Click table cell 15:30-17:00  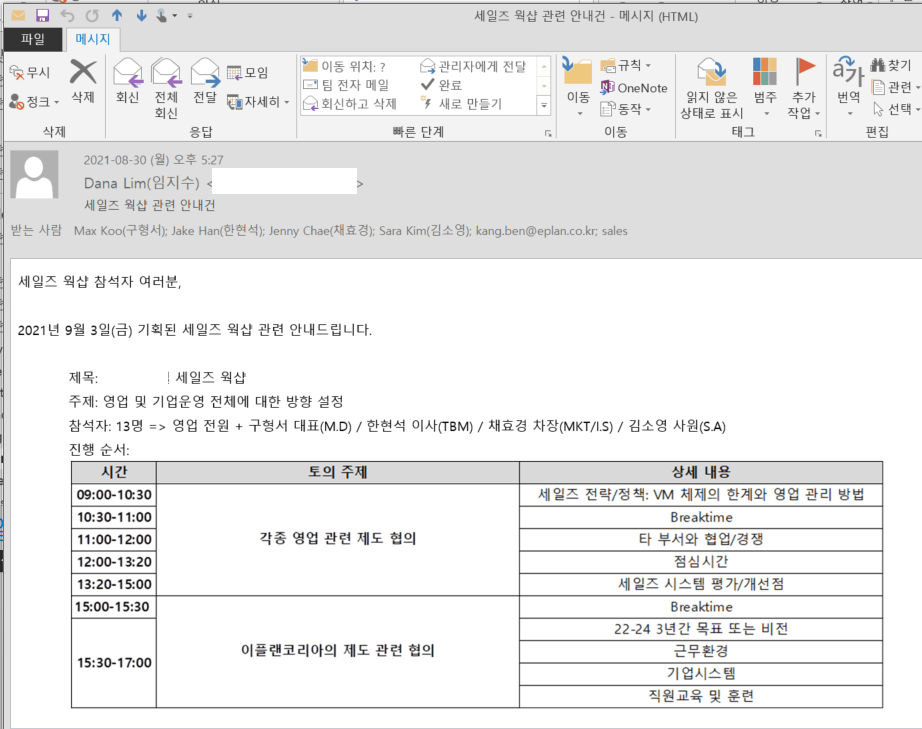[x=114, y=663]
